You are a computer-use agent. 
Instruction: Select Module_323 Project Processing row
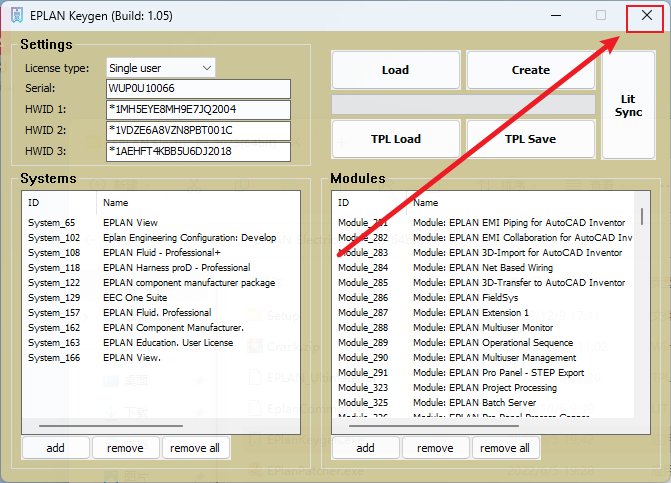click(484, 387)
